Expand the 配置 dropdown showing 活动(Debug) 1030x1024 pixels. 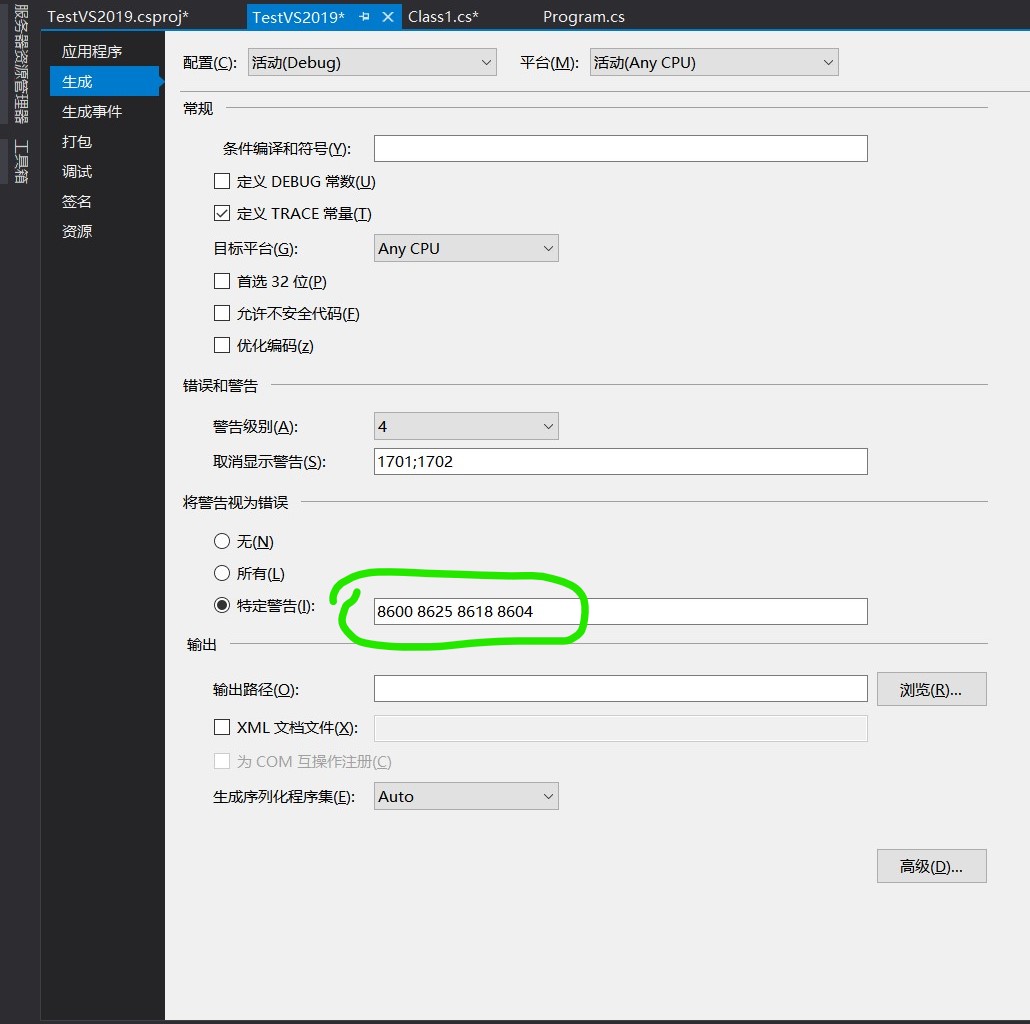point(372,63)
